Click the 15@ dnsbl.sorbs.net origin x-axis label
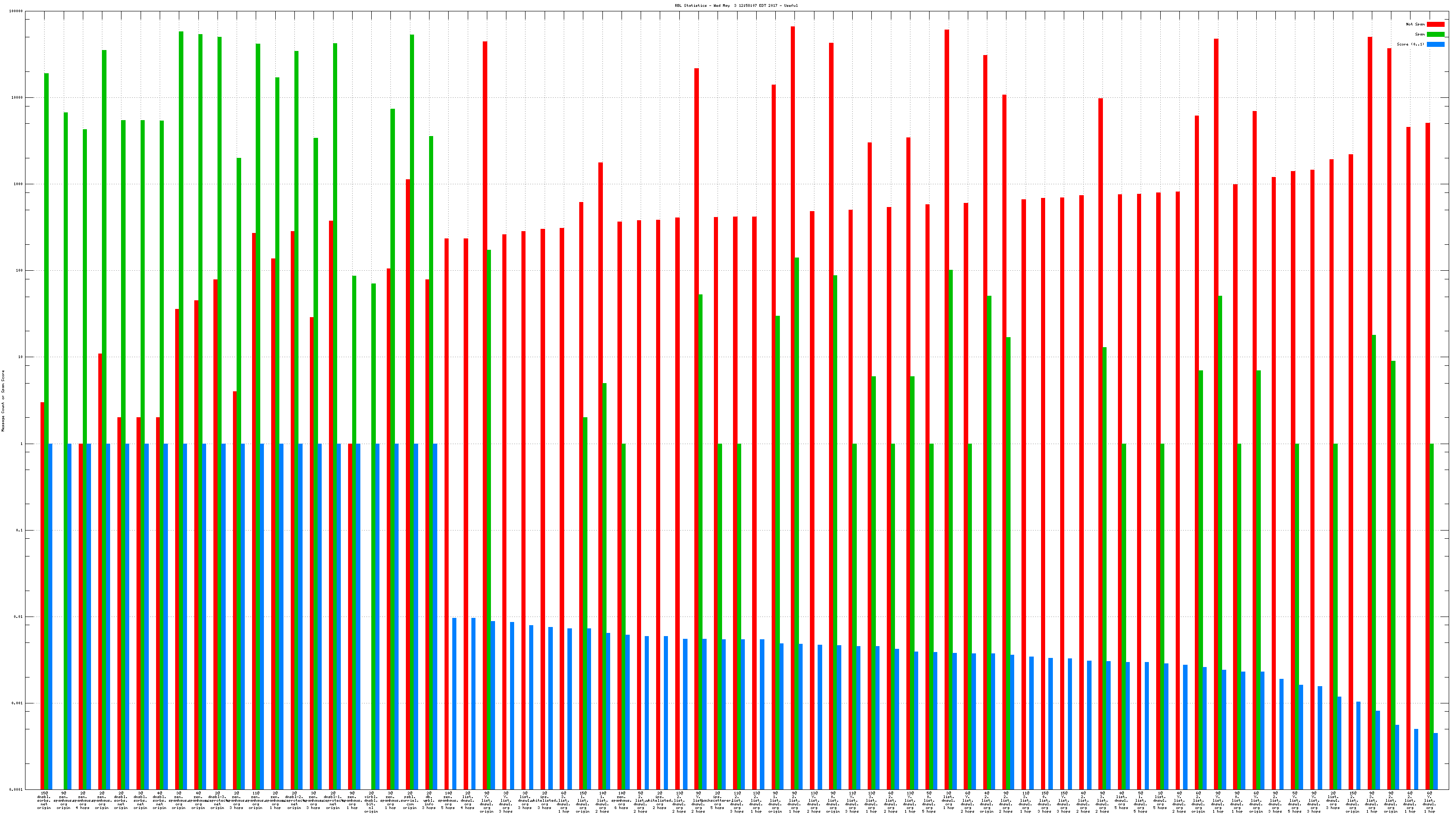 [x=44, y=801]
